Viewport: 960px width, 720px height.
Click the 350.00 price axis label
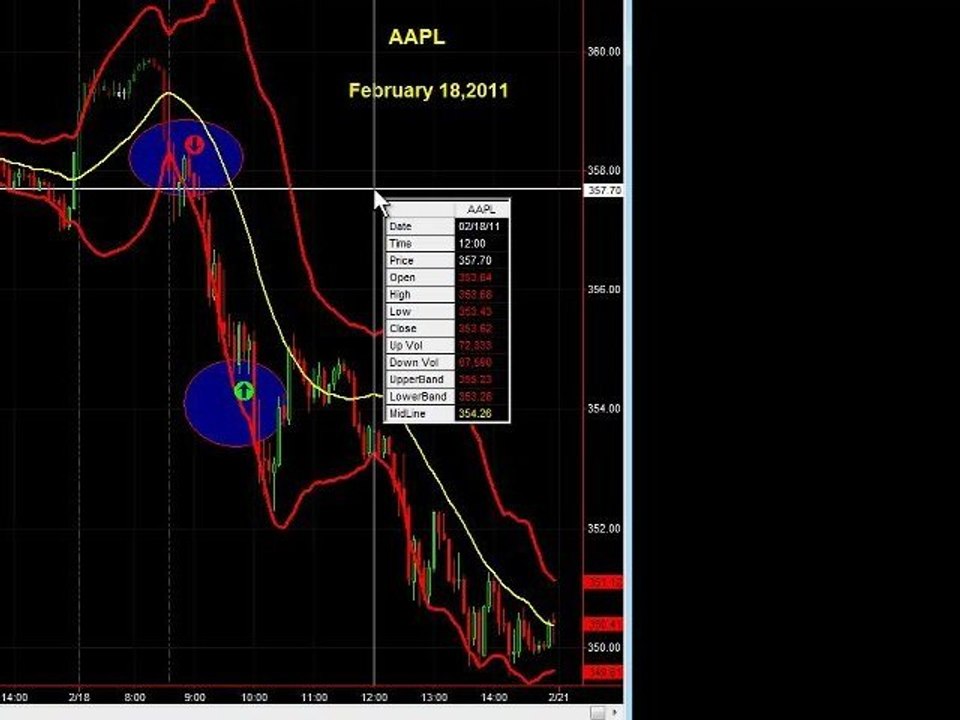604,647
